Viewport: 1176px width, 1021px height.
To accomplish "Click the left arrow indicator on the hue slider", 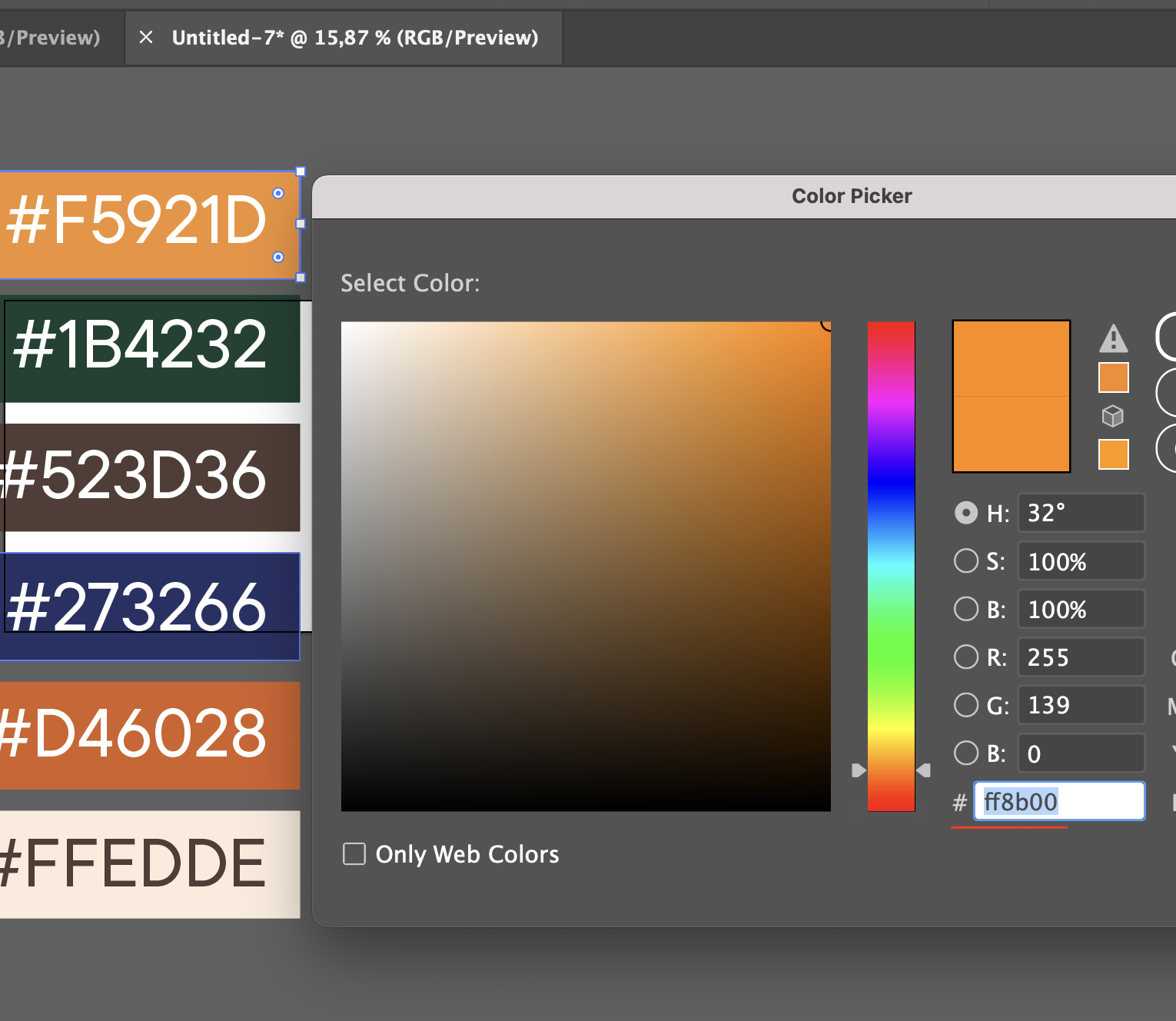I will pos(859,770).
